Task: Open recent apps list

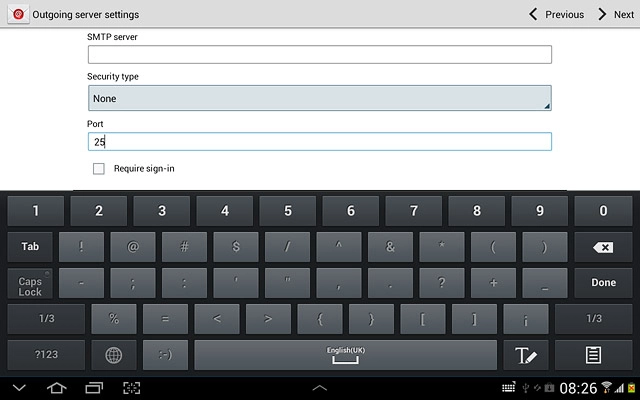Action: pyautogui.click(x=94, y=387)
